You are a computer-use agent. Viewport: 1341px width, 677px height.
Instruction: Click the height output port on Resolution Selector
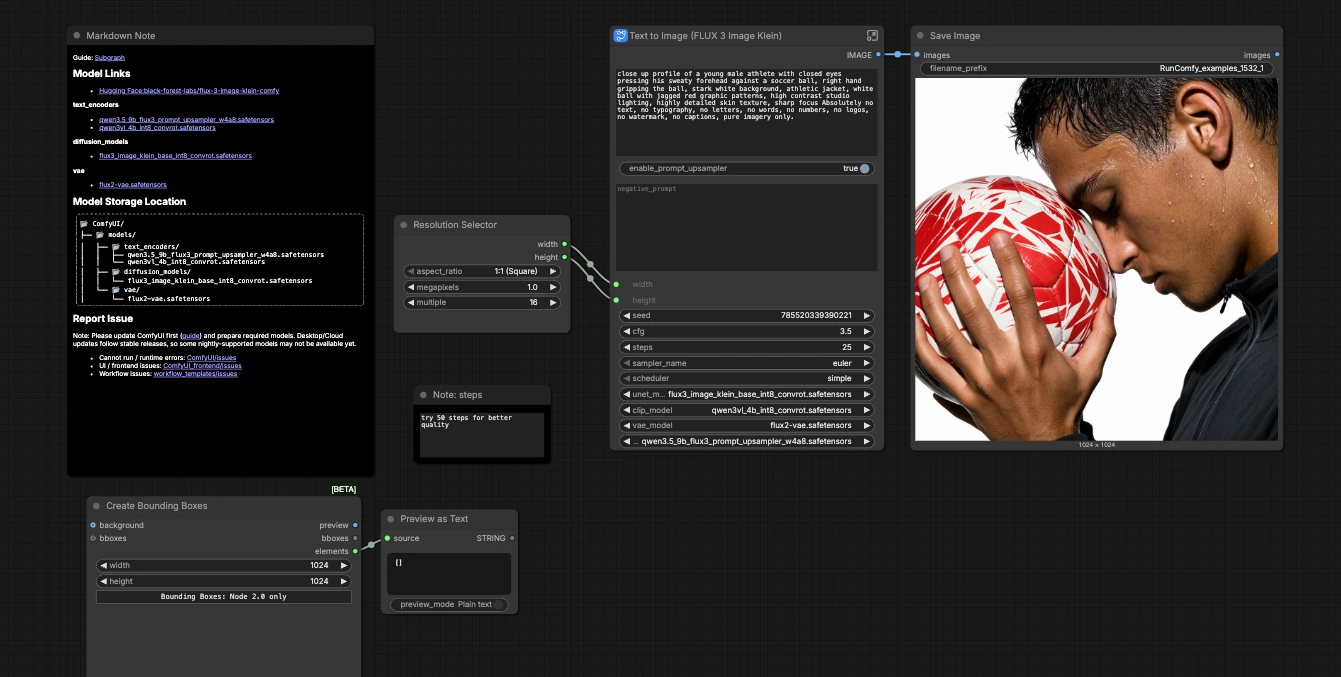(565, 257)
